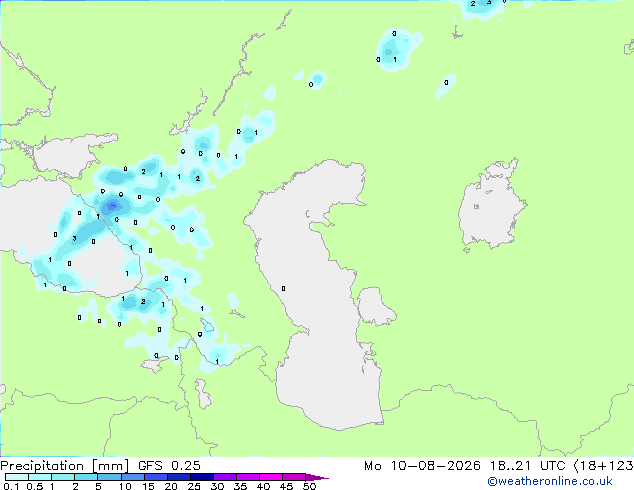This screenshot has height=490, width=634.
Task: Click the '20' legend scale label
Action: click(x=171, y=486)
